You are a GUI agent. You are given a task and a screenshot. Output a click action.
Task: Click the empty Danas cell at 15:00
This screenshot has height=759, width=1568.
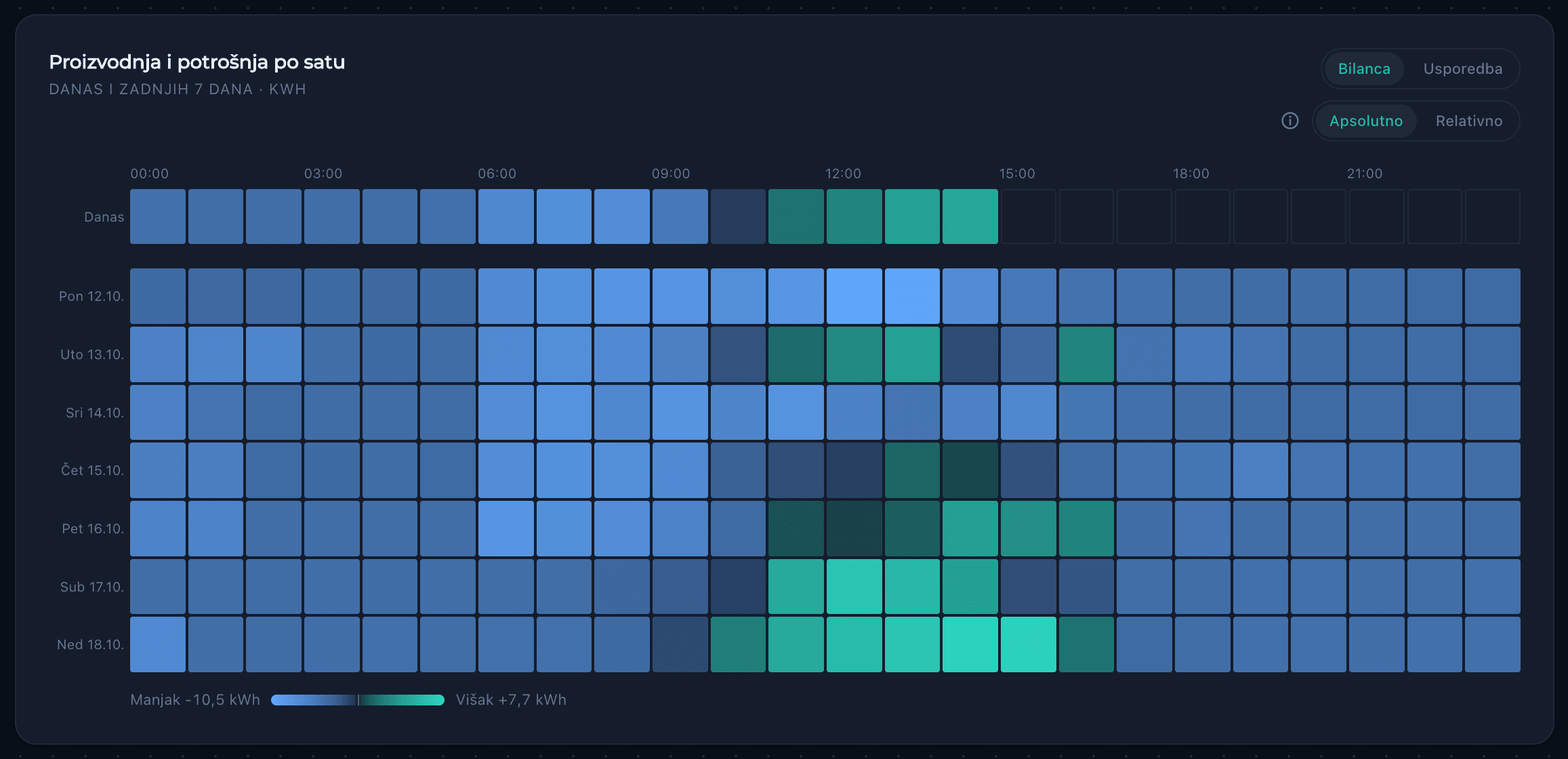[1028, 216]
